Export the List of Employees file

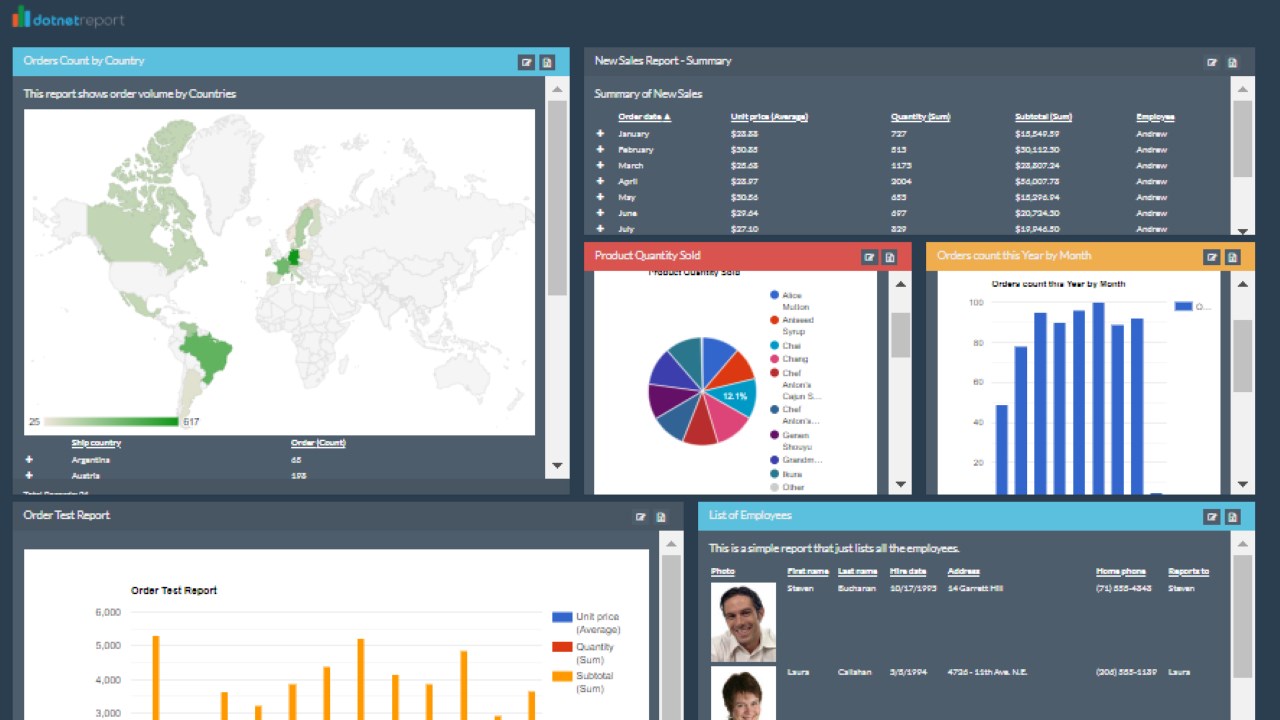[x=1232, y=517]
